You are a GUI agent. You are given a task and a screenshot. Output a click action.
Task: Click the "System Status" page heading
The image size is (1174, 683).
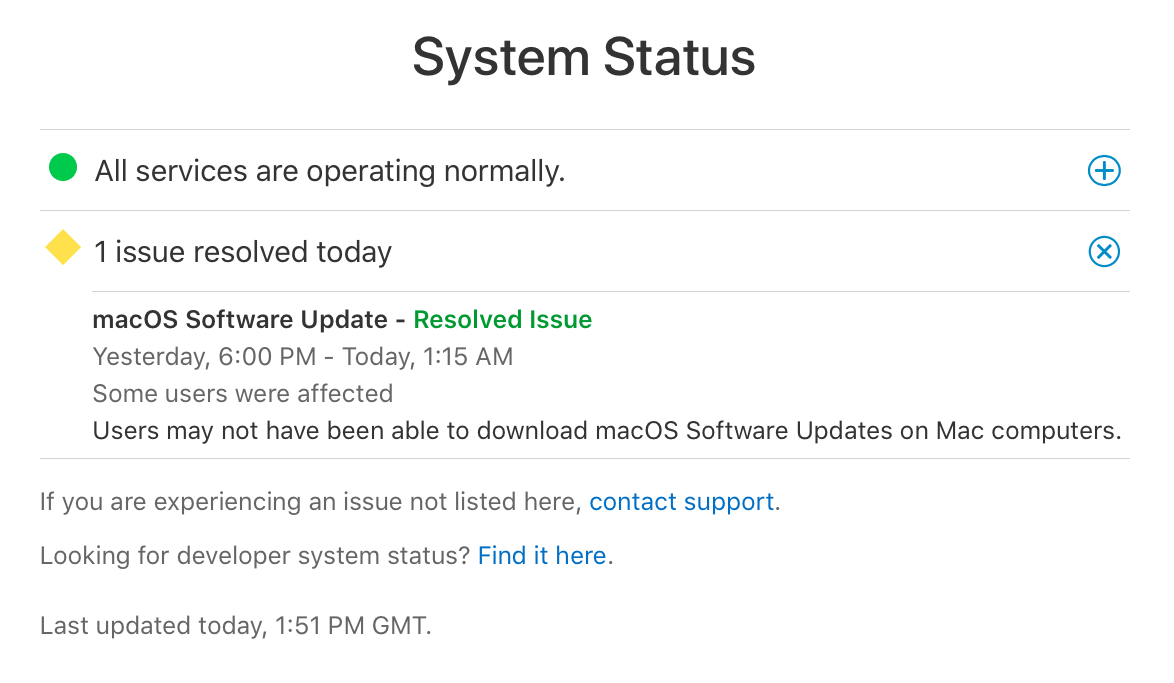[x=584, y=57]
